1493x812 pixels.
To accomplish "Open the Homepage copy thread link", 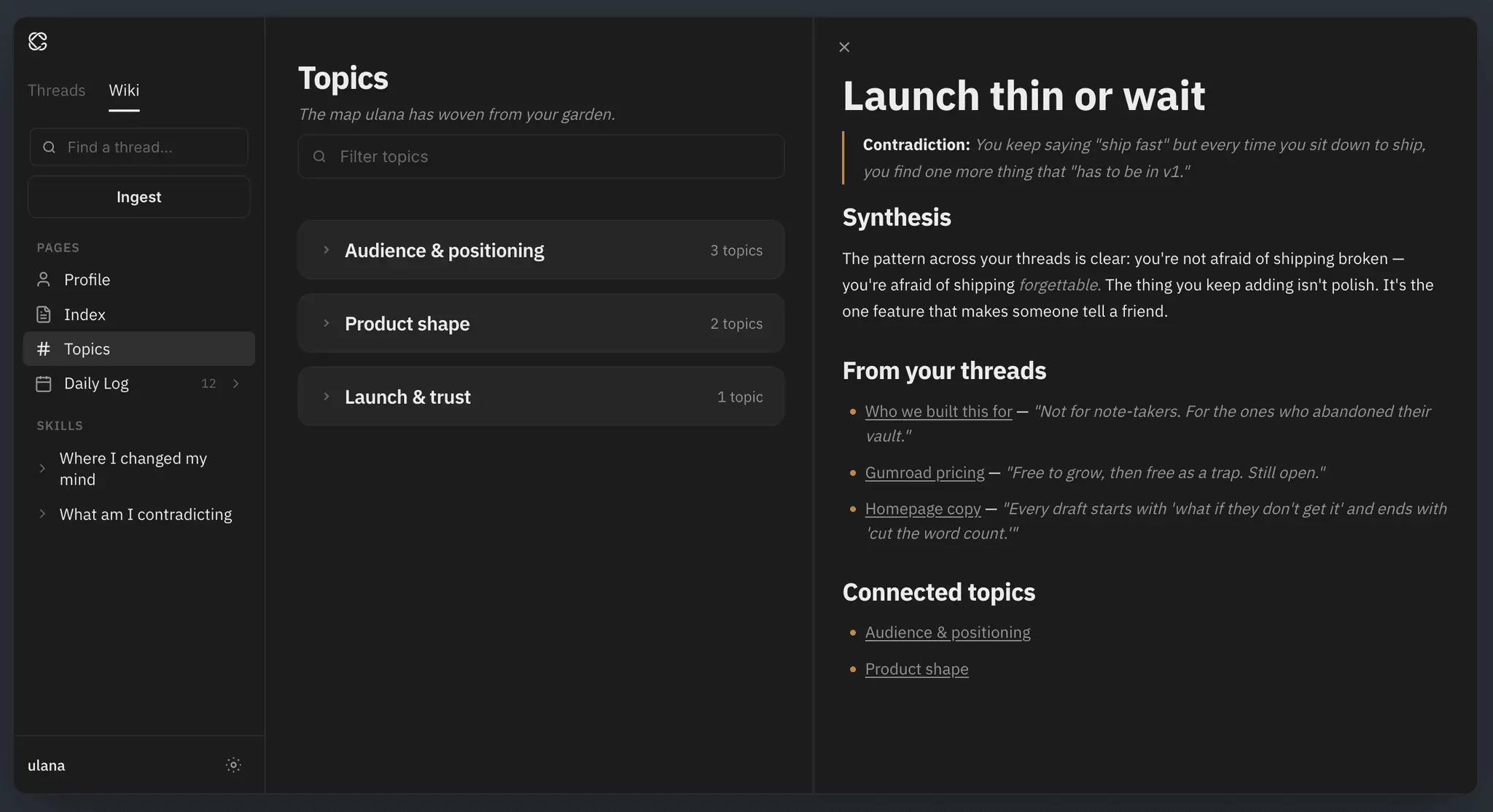I will tap(923, 509).
